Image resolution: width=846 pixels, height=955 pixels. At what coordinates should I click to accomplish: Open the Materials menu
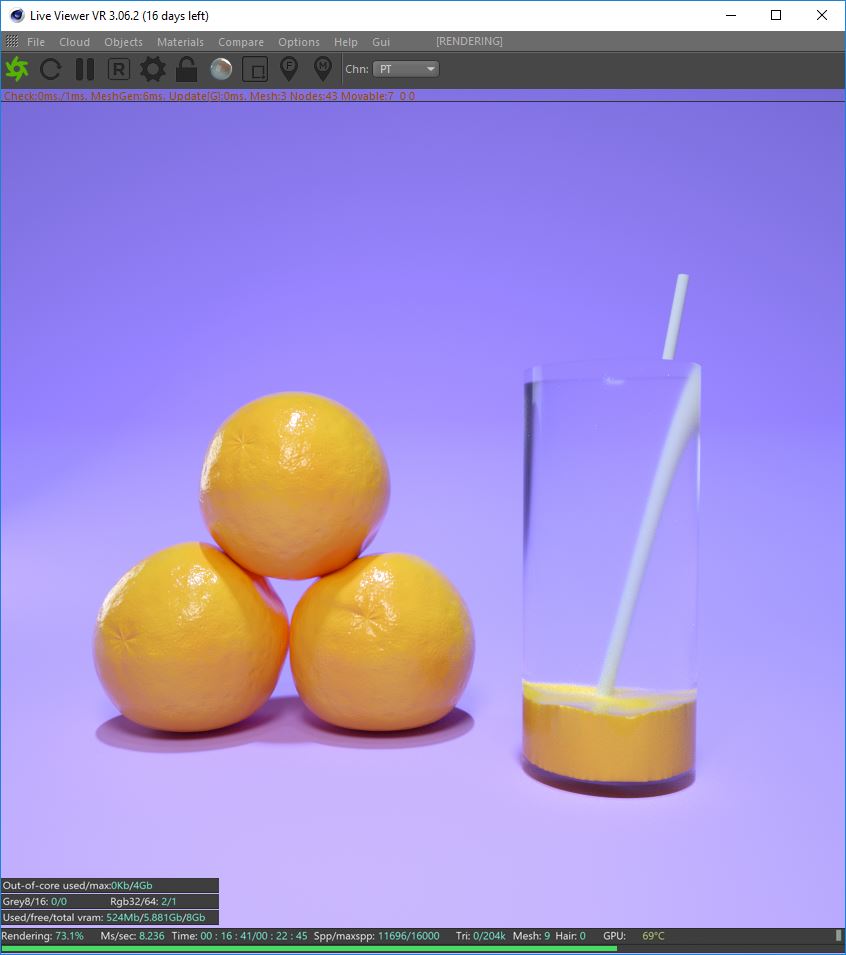point(180,42)
